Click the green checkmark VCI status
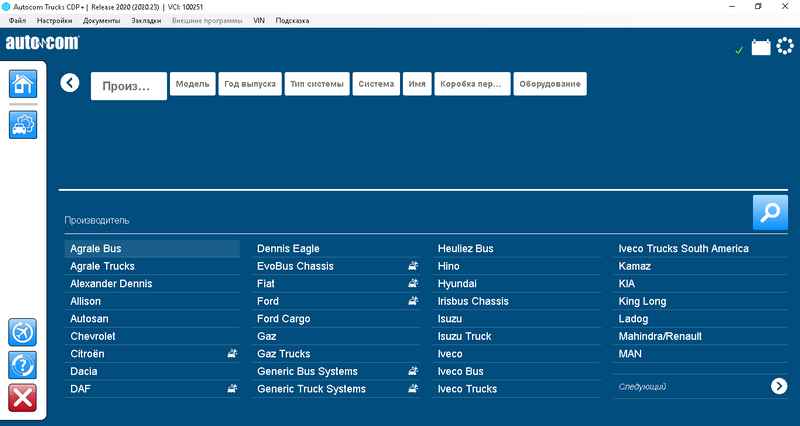The width and height of the screenshot is (800, 426). [x=739, y=51]
